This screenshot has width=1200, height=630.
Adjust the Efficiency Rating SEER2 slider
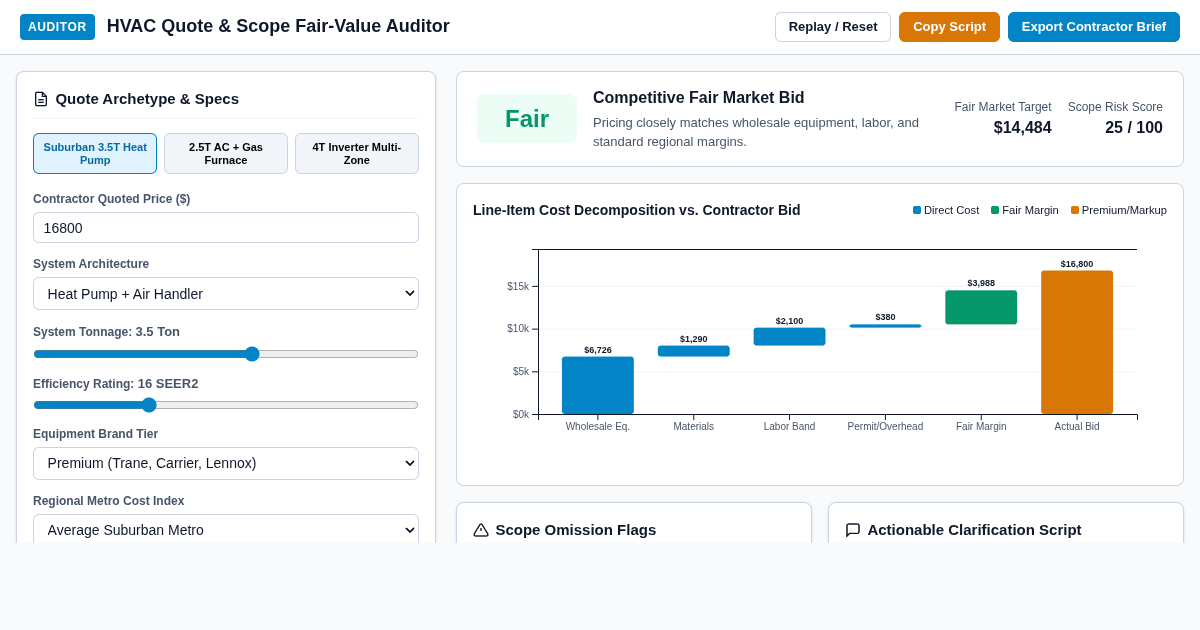click(x=226, y=405)
